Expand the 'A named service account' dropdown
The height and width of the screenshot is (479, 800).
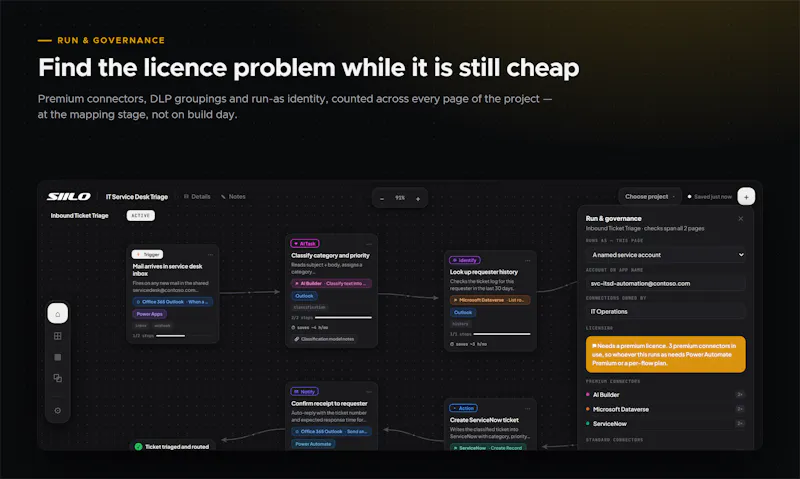point(665,255)
